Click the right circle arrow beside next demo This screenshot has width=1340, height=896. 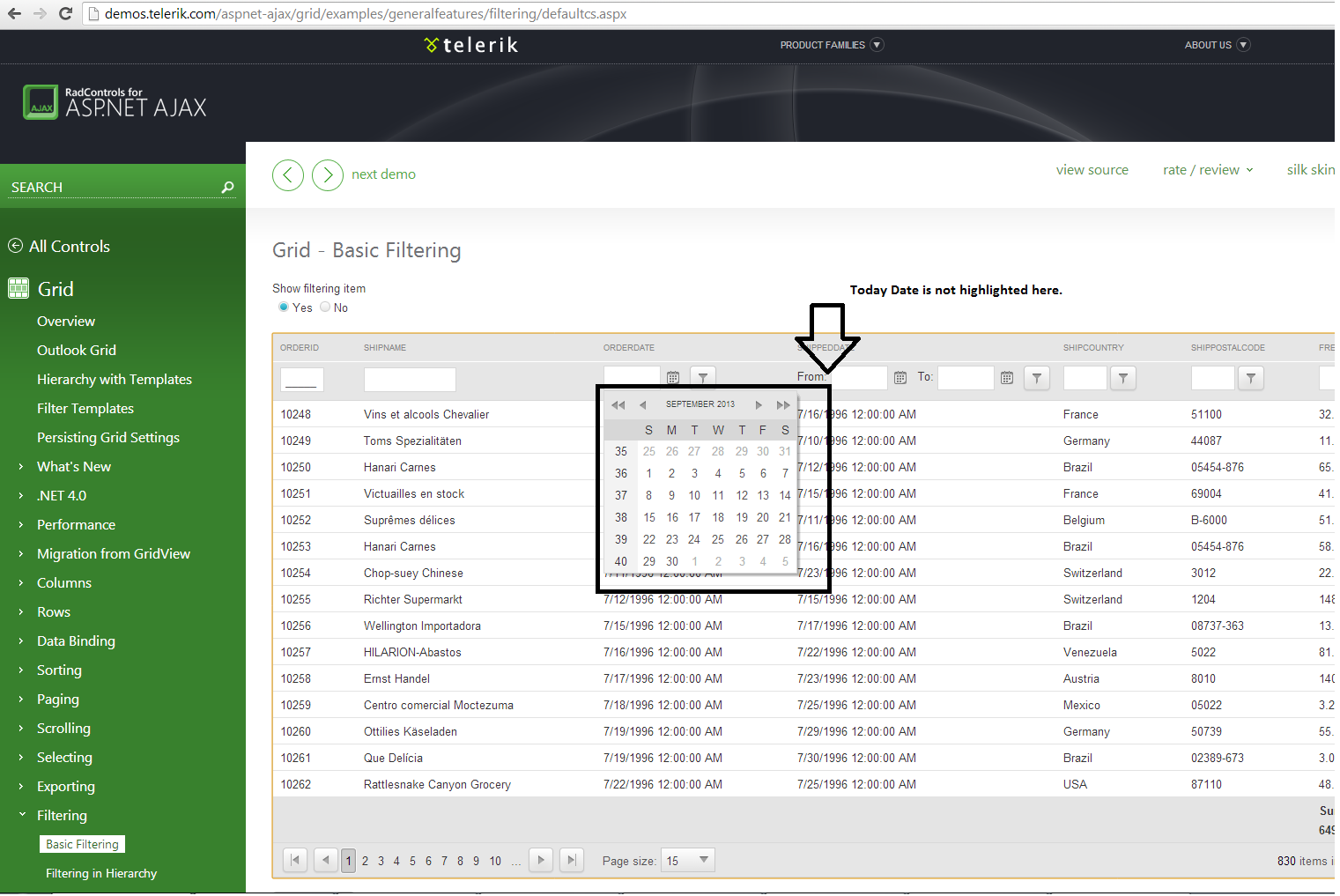coord(328,175)
